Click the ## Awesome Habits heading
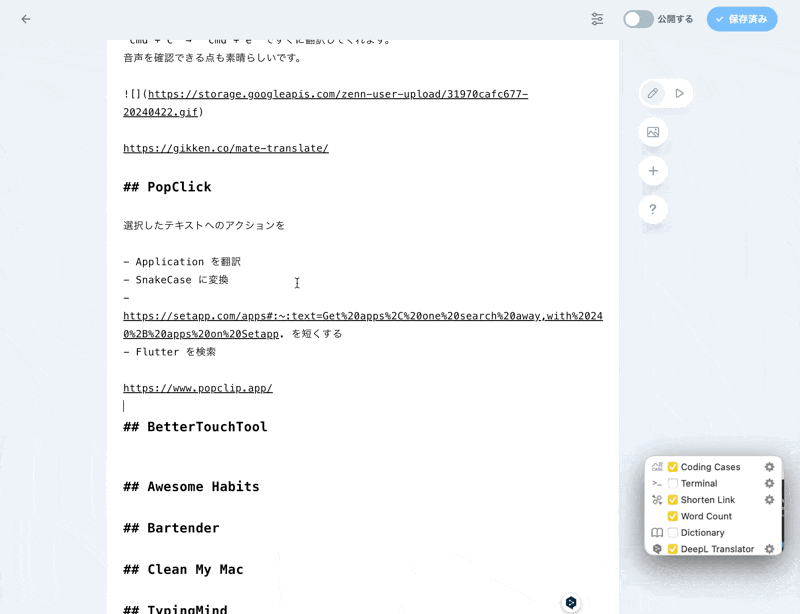This screenshot has height=614, width=800. 191,486
